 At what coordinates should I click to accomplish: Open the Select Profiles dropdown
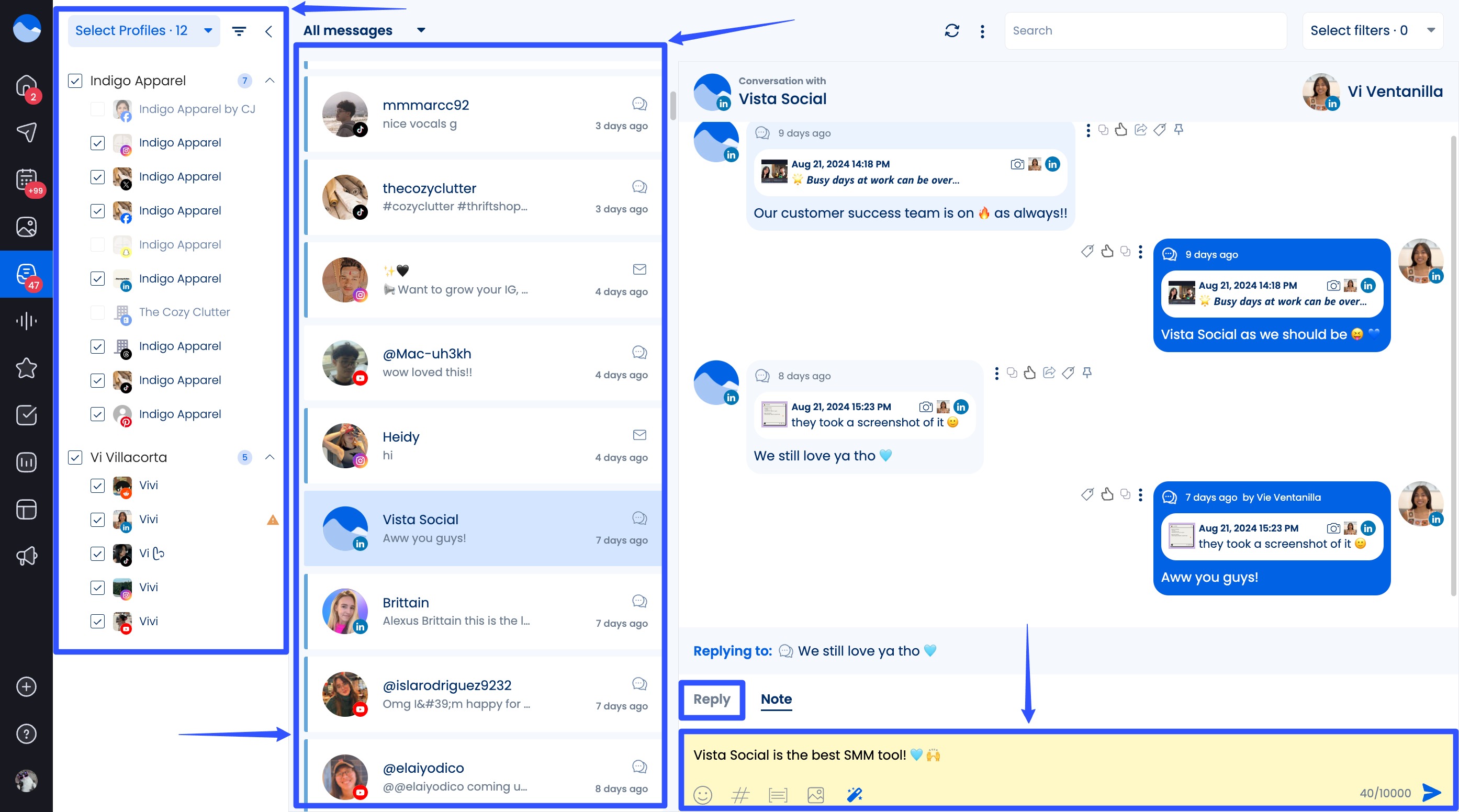(143, 30)
